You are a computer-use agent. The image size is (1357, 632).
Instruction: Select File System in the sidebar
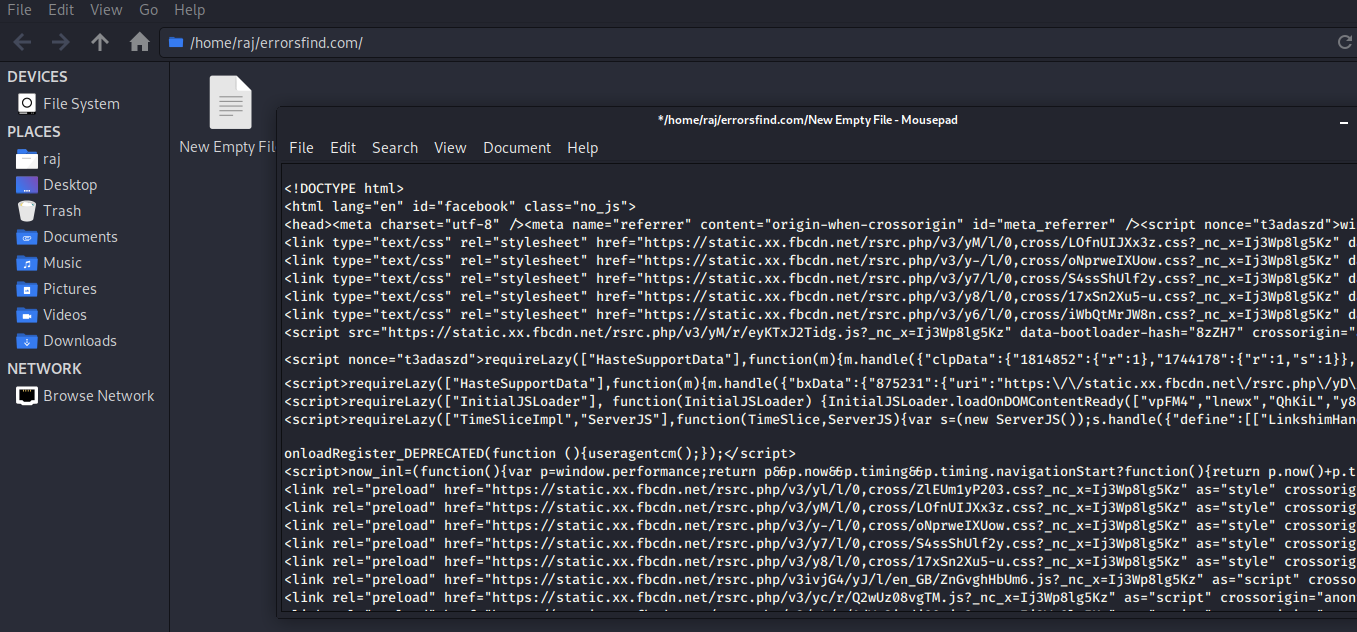[81, 104]
